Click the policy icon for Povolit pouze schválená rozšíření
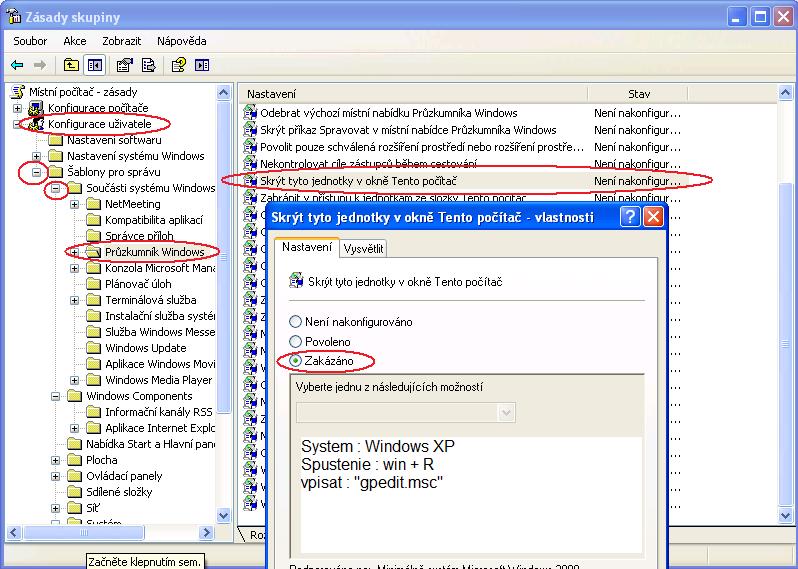 [x=250, y=147]
